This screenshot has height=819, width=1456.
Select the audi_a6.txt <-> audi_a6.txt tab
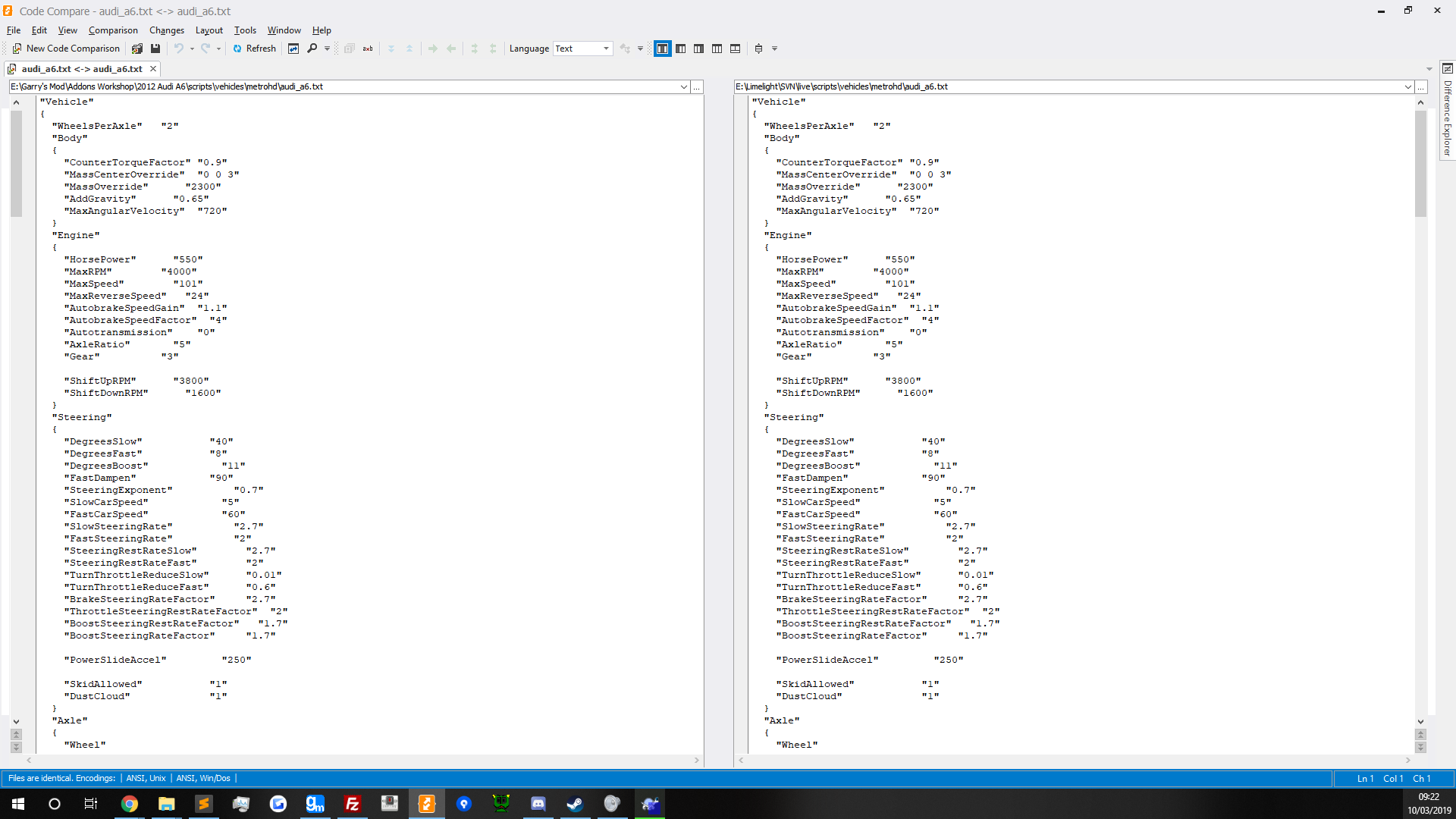(82, 69)
